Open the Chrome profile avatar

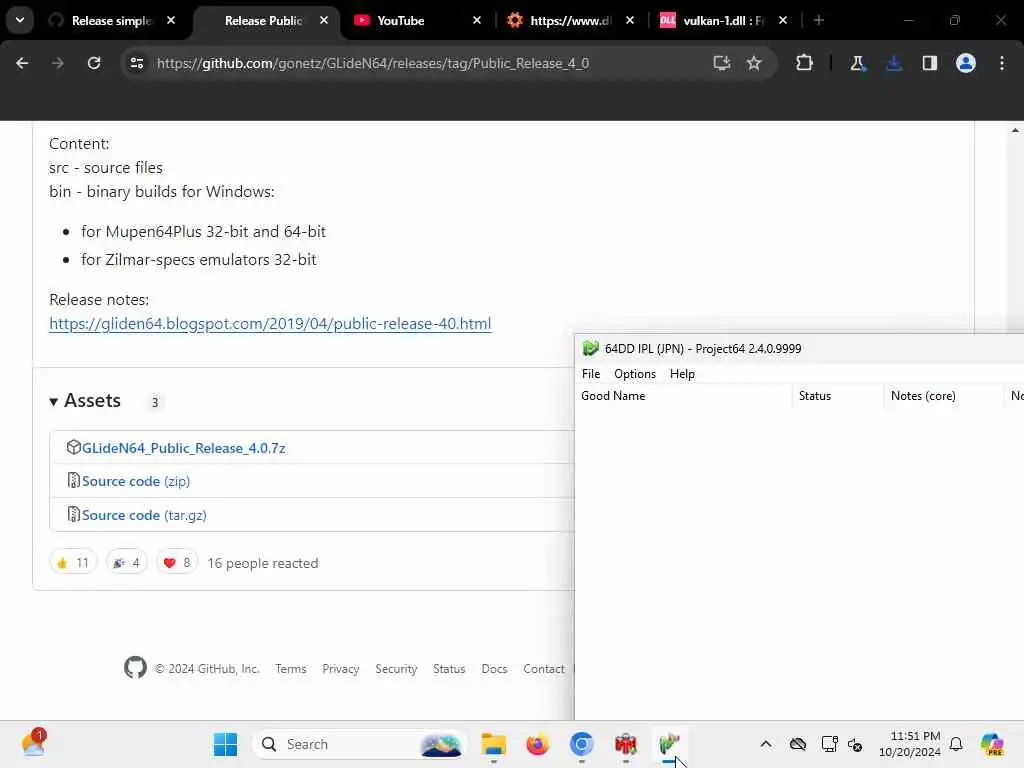[x=966, y=63]
